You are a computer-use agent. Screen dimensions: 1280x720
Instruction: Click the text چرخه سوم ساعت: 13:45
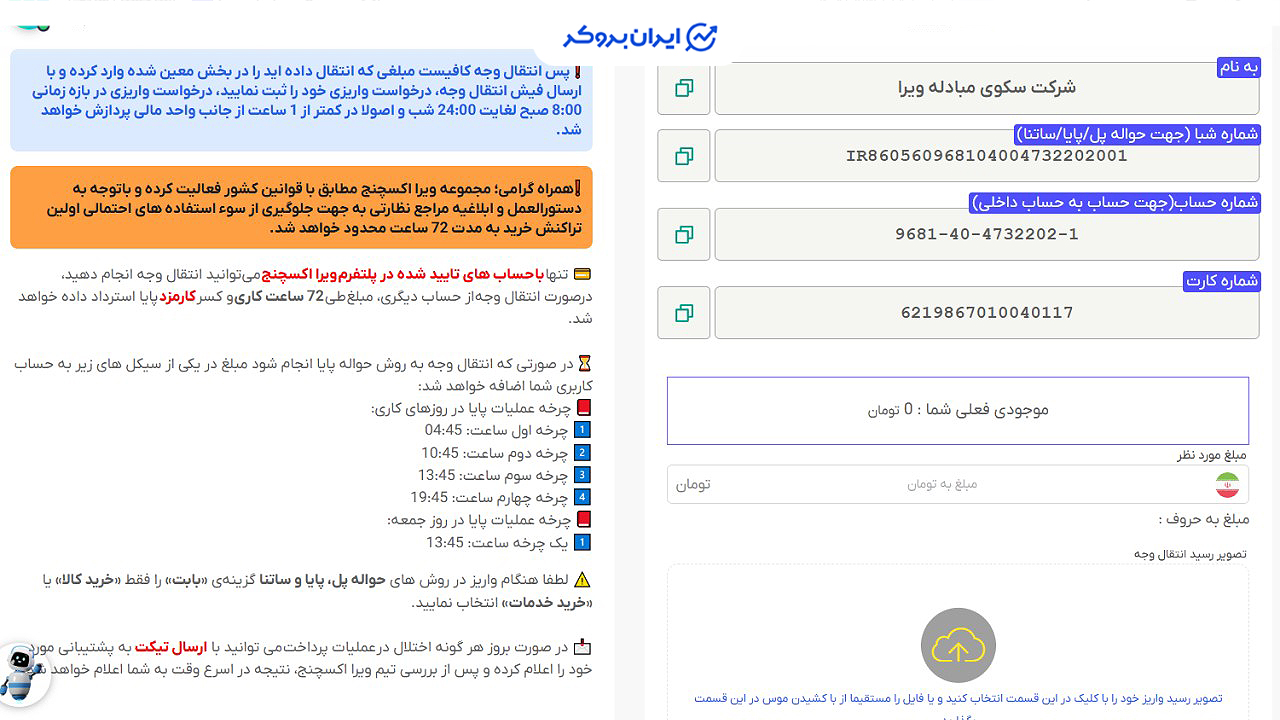pyautogui.click(x=493, y=475)
